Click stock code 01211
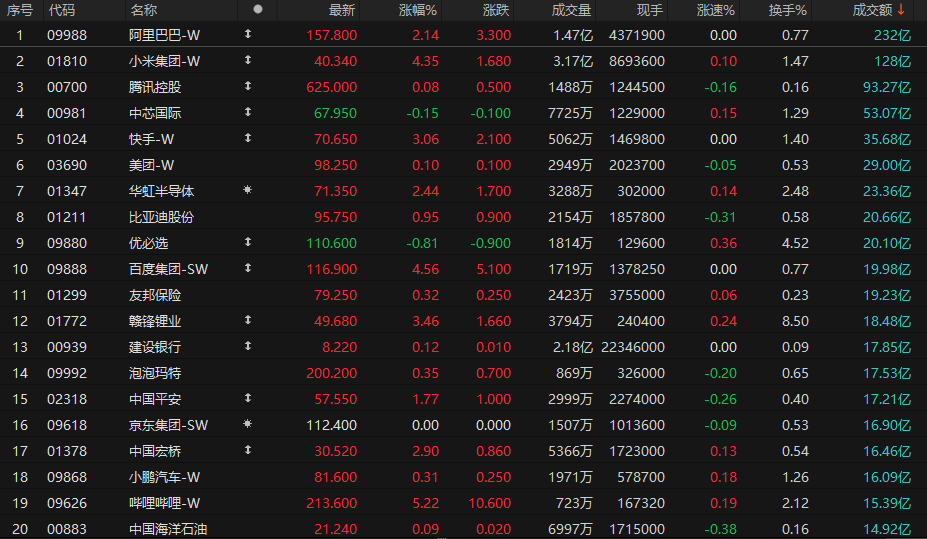Image resolution: width=927 pixels, height=539 pixels. click(67, 217)
